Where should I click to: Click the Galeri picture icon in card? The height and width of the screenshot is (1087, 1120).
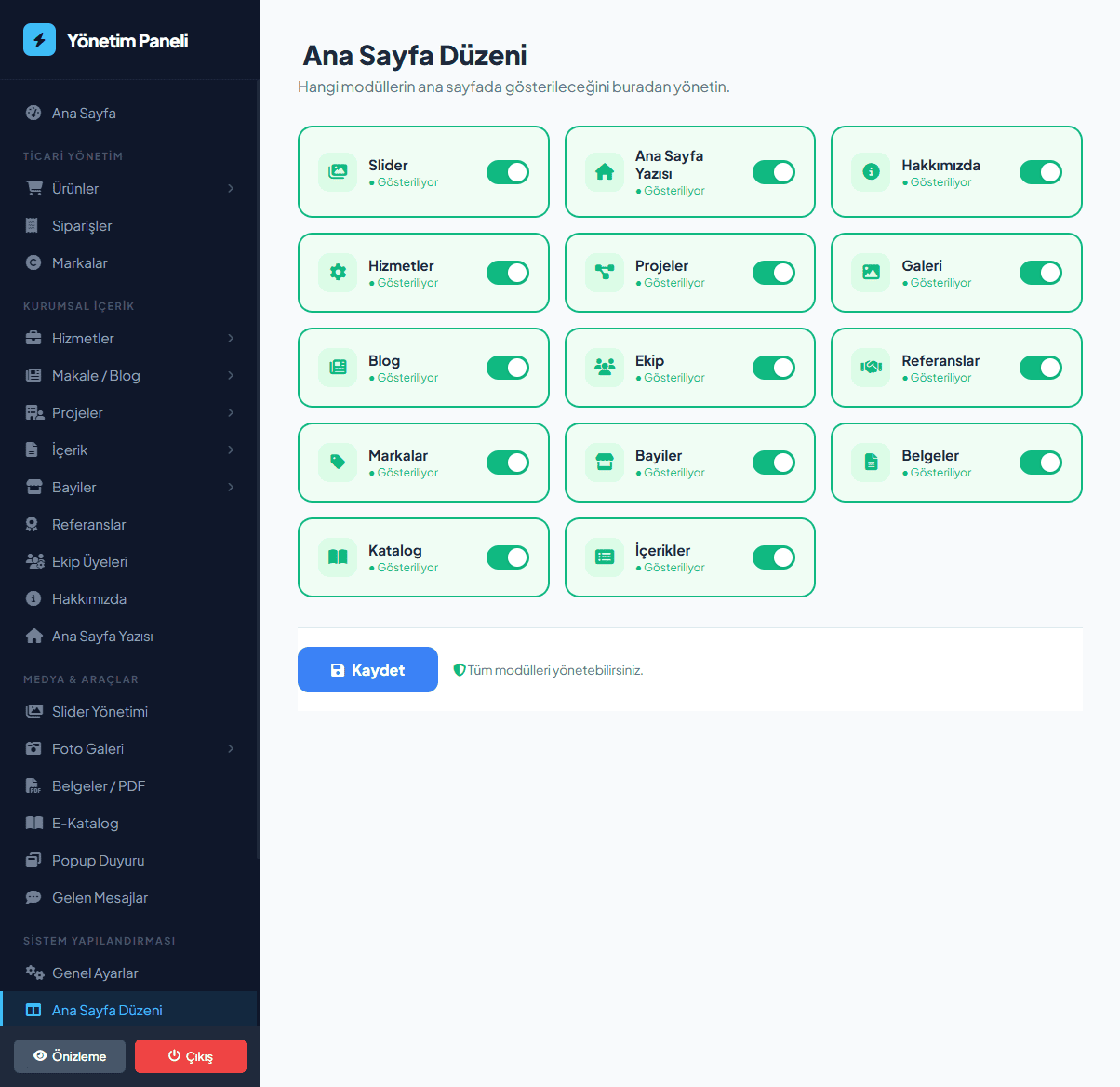point(871,273)
